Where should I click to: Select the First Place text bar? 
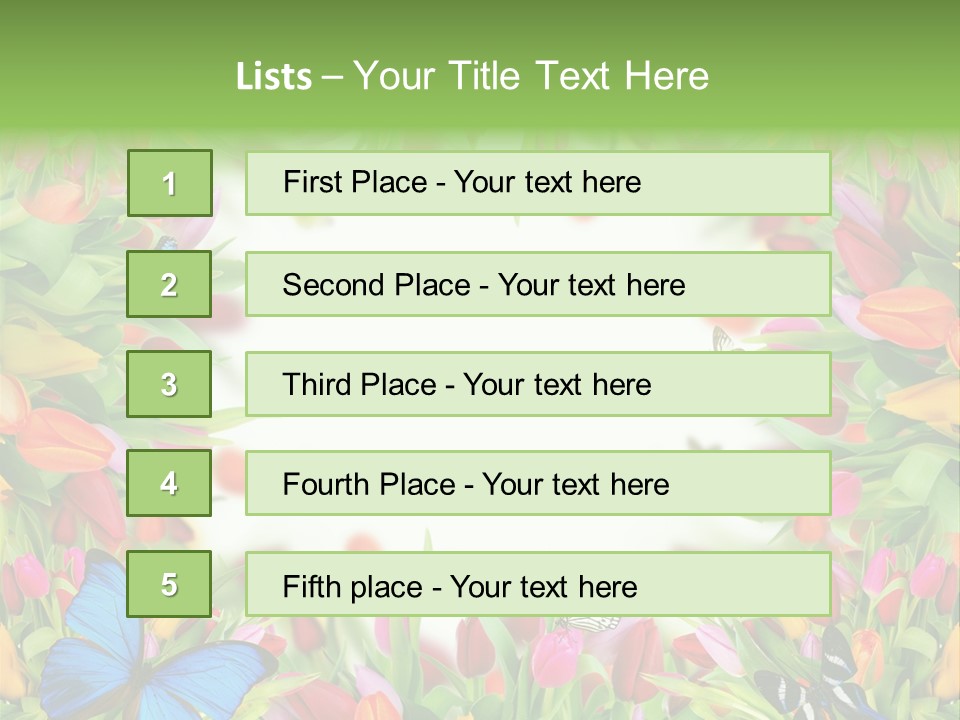(538, 184)
